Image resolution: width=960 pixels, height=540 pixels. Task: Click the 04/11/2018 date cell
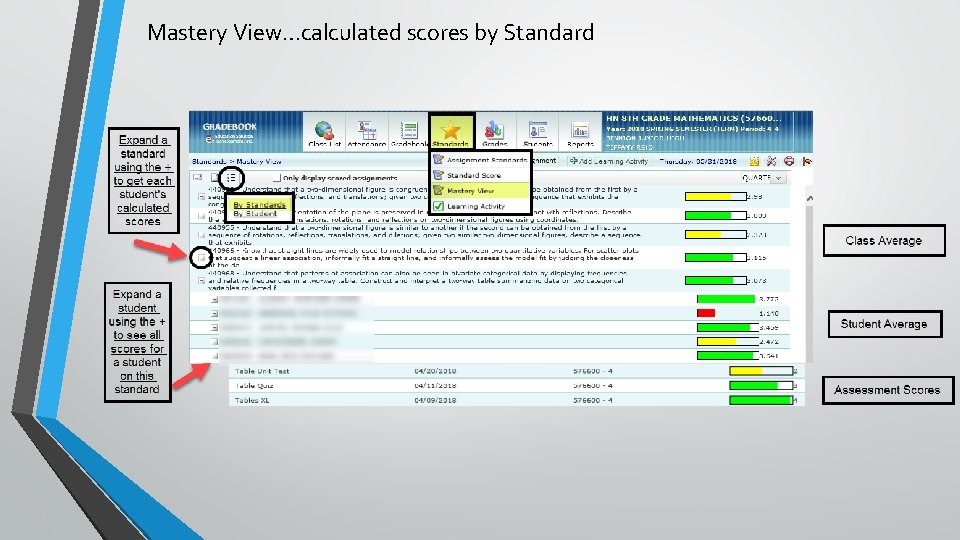pos(435,386)
